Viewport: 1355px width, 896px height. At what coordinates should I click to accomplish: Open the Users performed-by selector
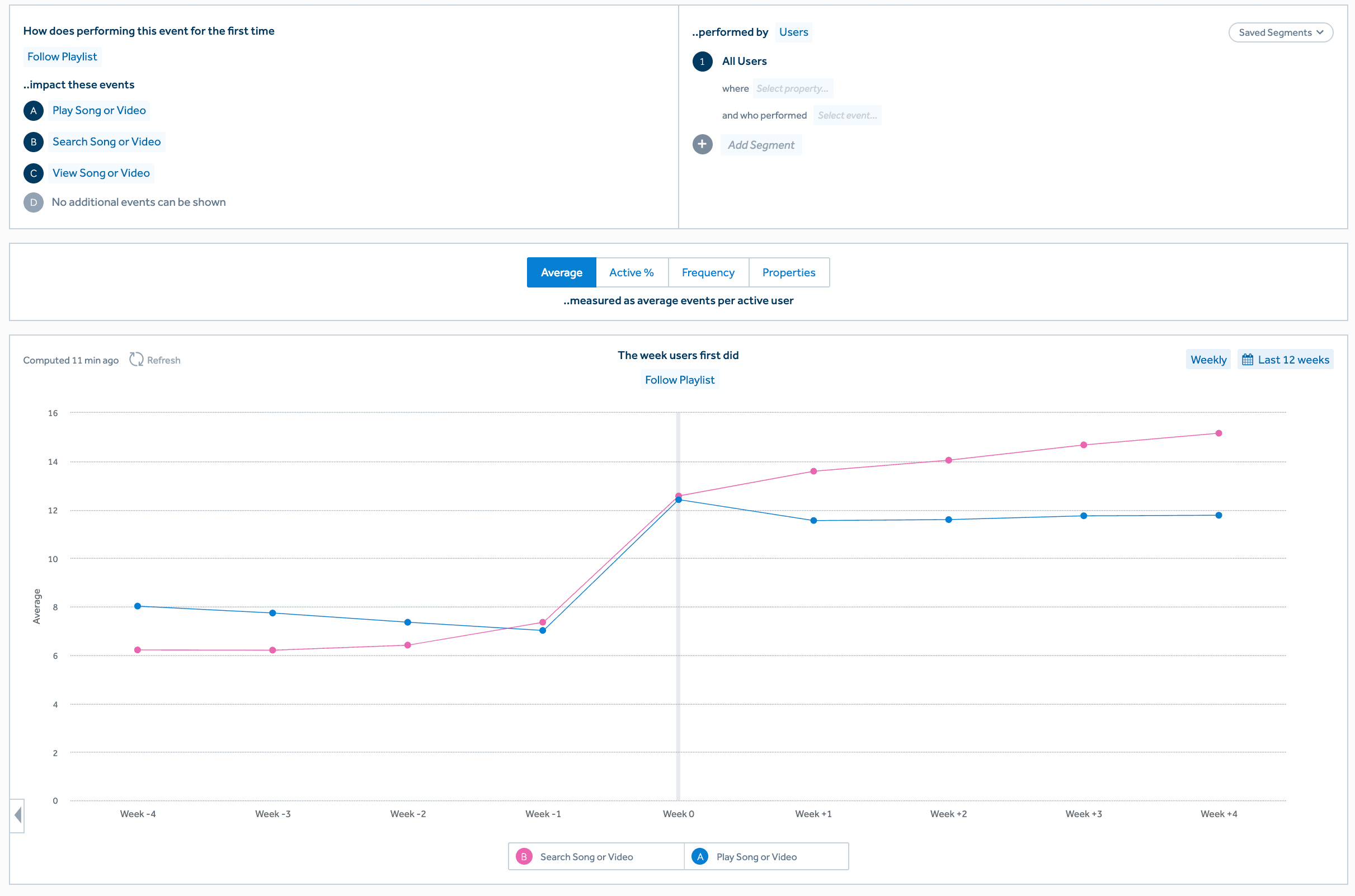793,32
